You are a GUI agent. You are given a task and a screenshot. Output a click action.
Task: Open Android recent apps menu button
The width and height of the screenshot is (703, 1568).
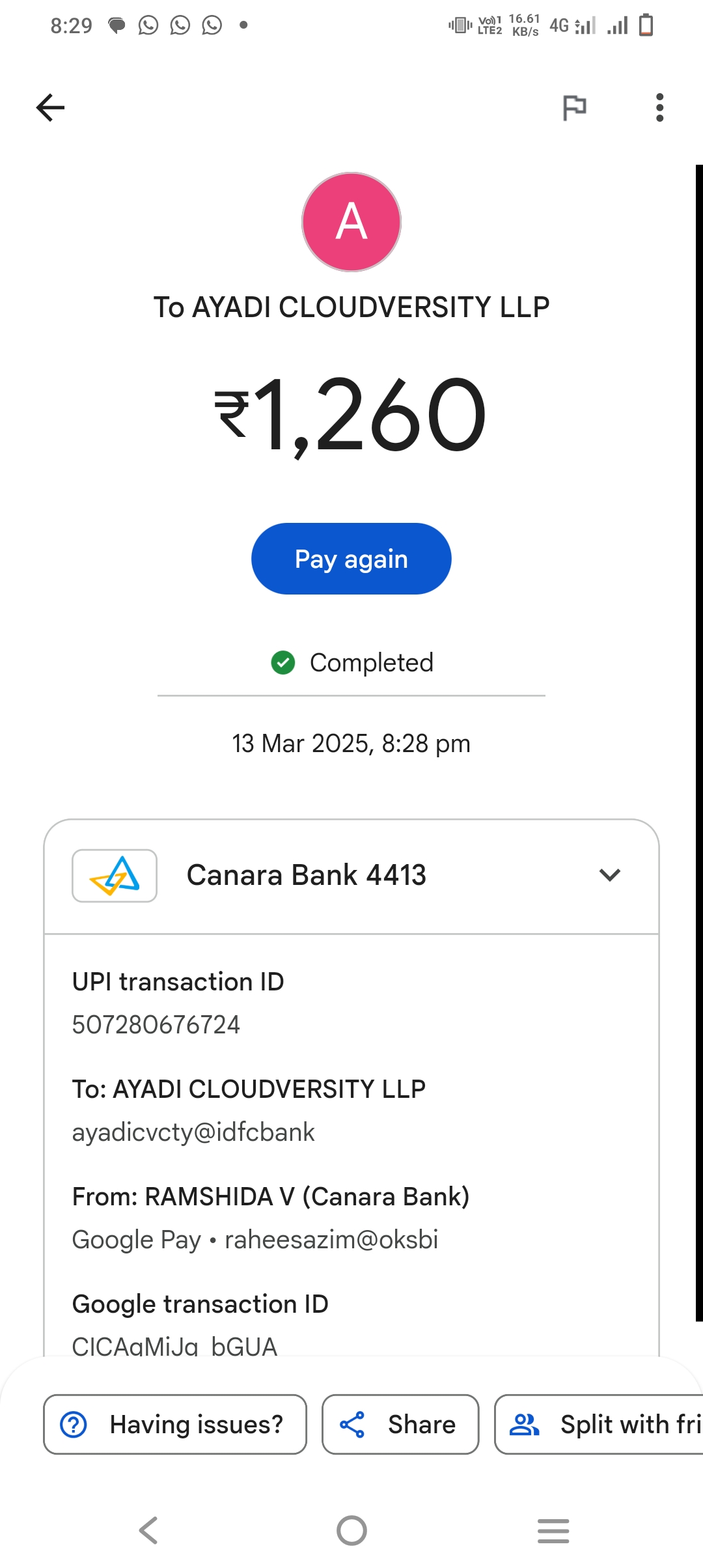[553, 1530]
